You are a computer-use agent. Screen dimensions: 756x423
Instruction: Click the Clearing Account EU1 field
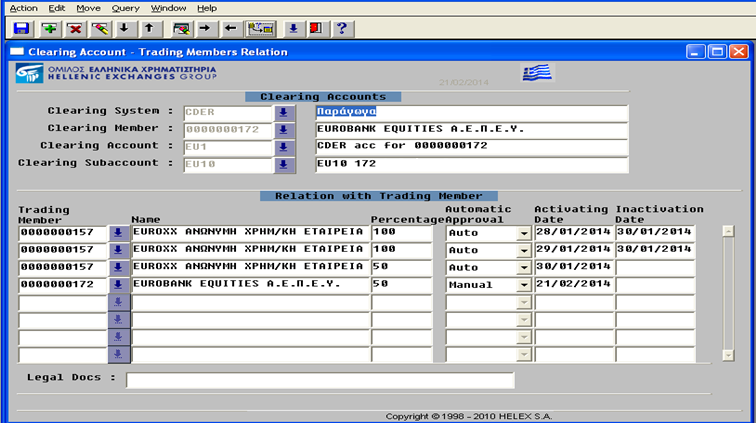(x=228, y=148)
